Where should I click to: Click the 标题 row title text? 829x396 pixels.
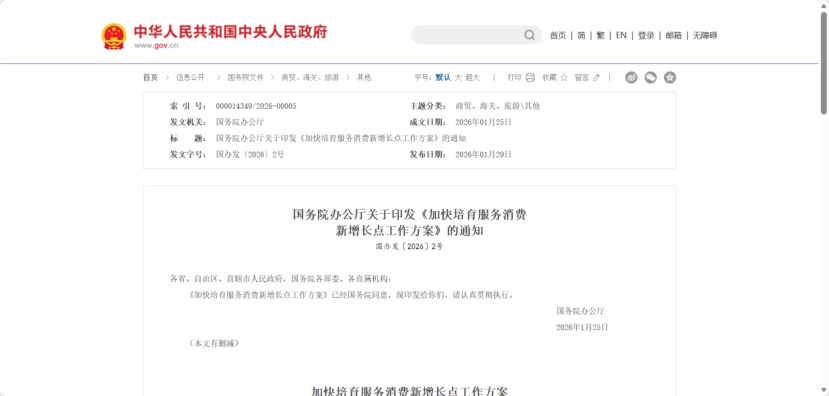[341, 139]
